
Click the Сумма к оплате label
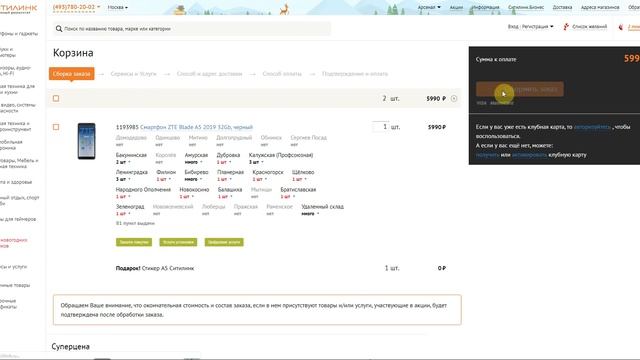(496, 59)
